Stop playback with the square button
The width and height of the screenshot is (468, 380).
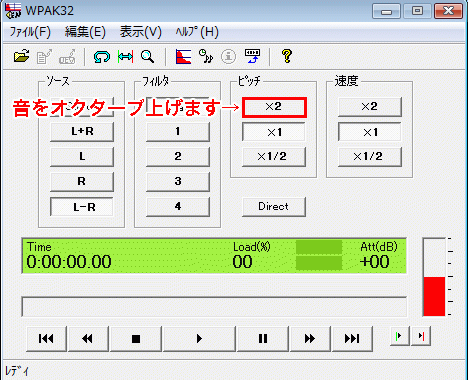point(136,339)
